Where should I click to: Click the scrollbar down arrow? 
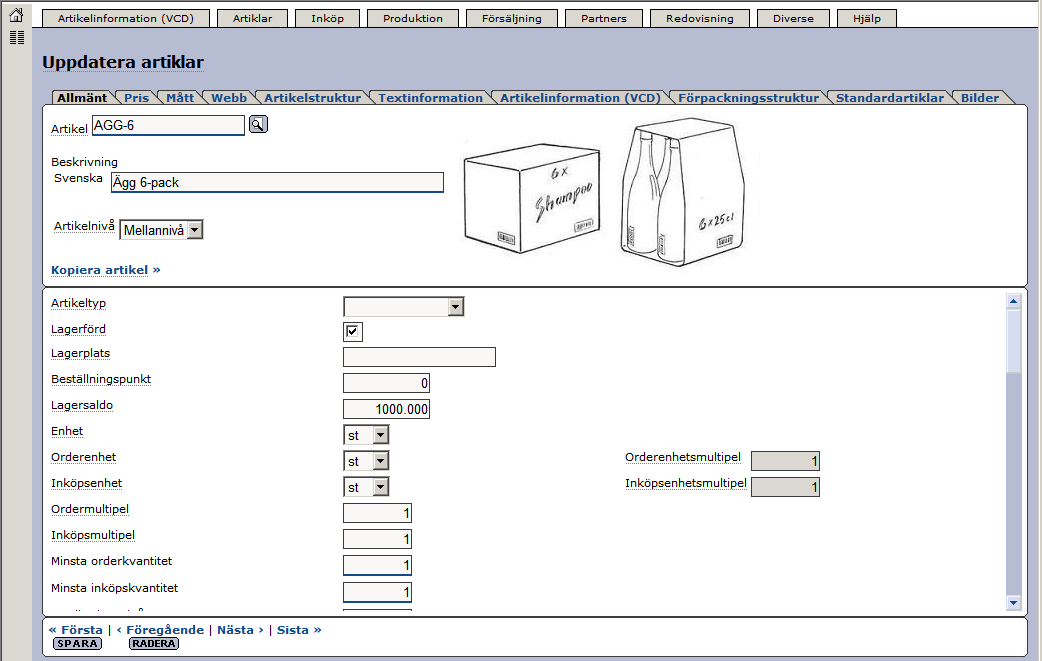click(1013, 603)
